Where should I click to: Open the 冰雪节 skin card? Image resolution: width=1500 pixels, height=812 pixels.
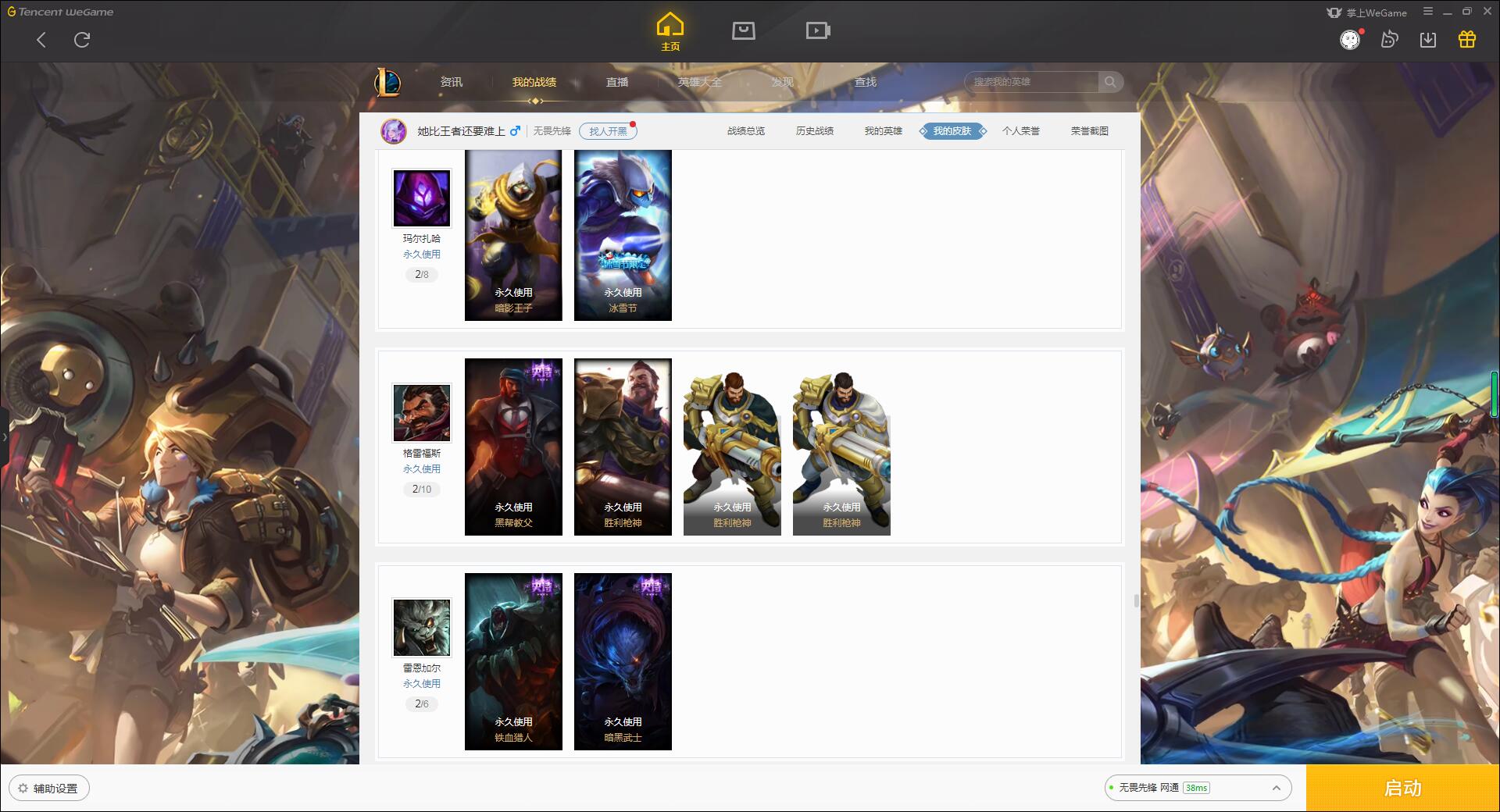(x=623, y=235)
